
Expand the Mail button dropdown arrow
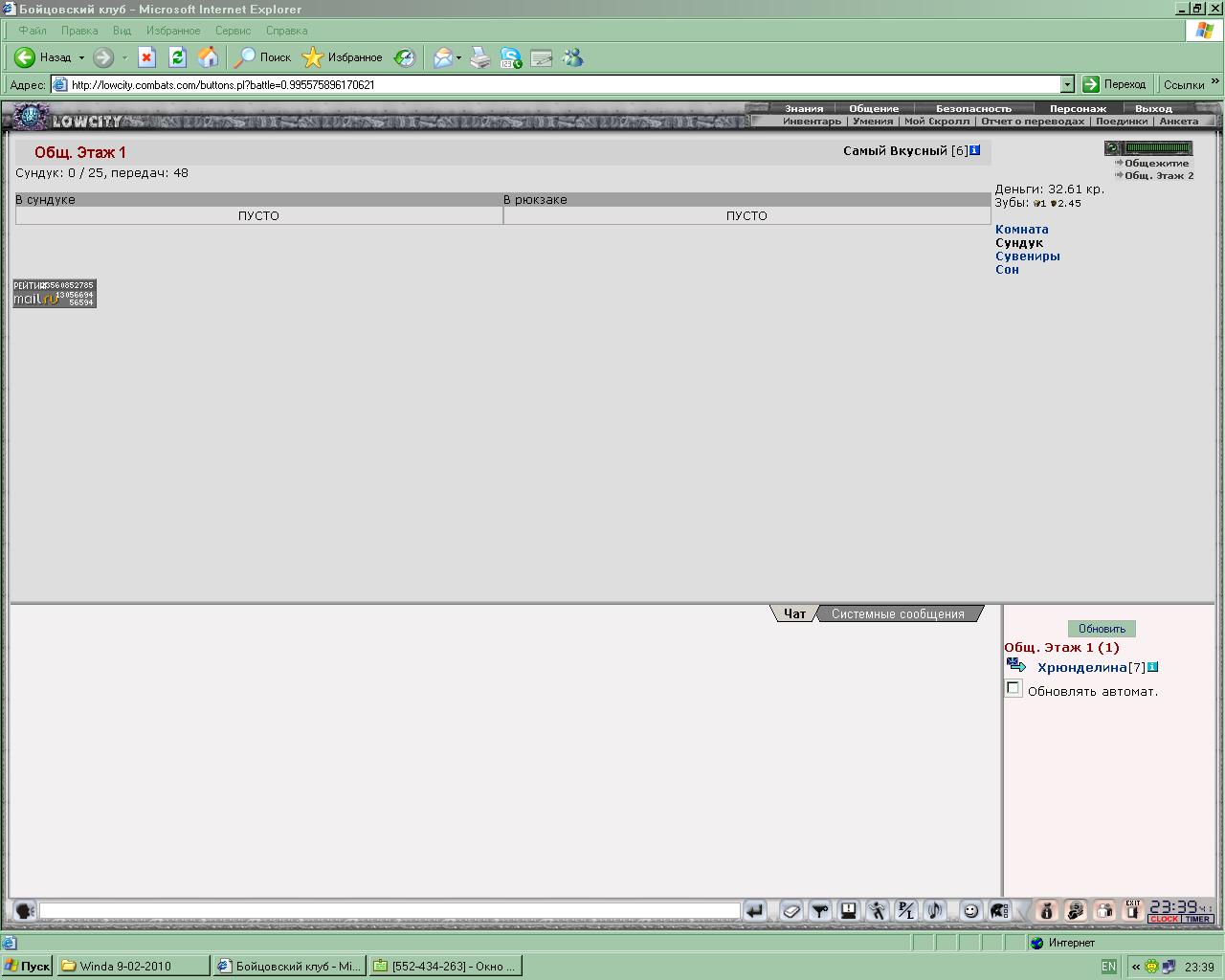tap(458, 57)
